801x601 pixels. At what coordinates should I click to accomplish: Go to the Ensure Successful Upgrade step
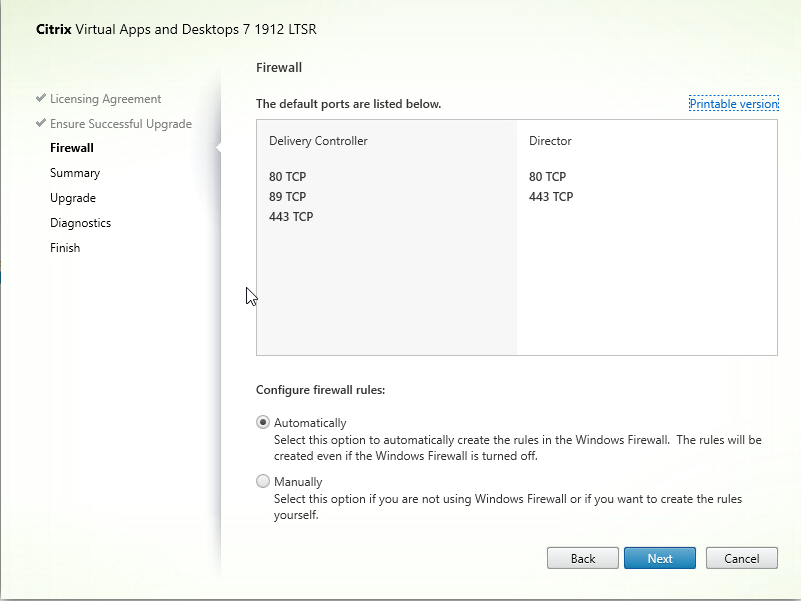click(x=121, y=124)
